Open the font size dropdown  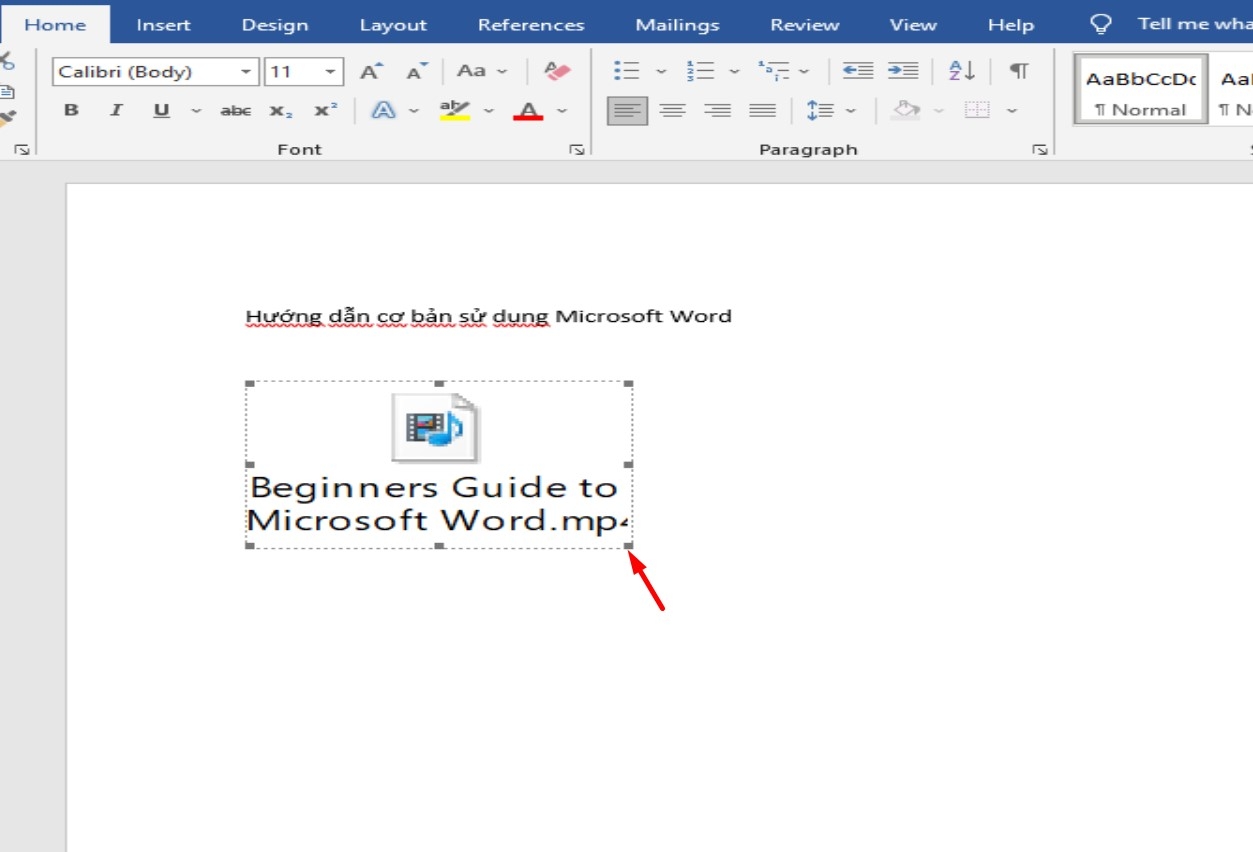point(330,72)
